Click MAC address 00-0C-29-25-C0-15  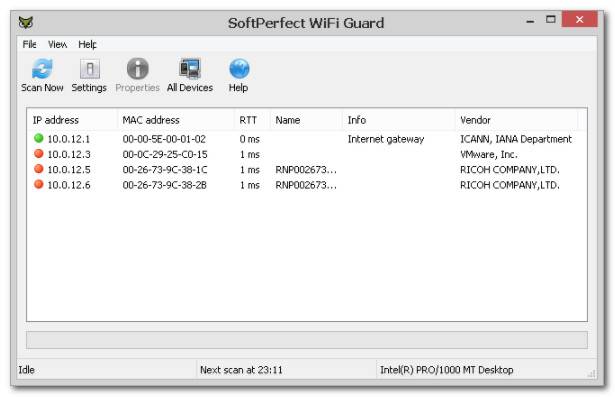coord(165,154)
